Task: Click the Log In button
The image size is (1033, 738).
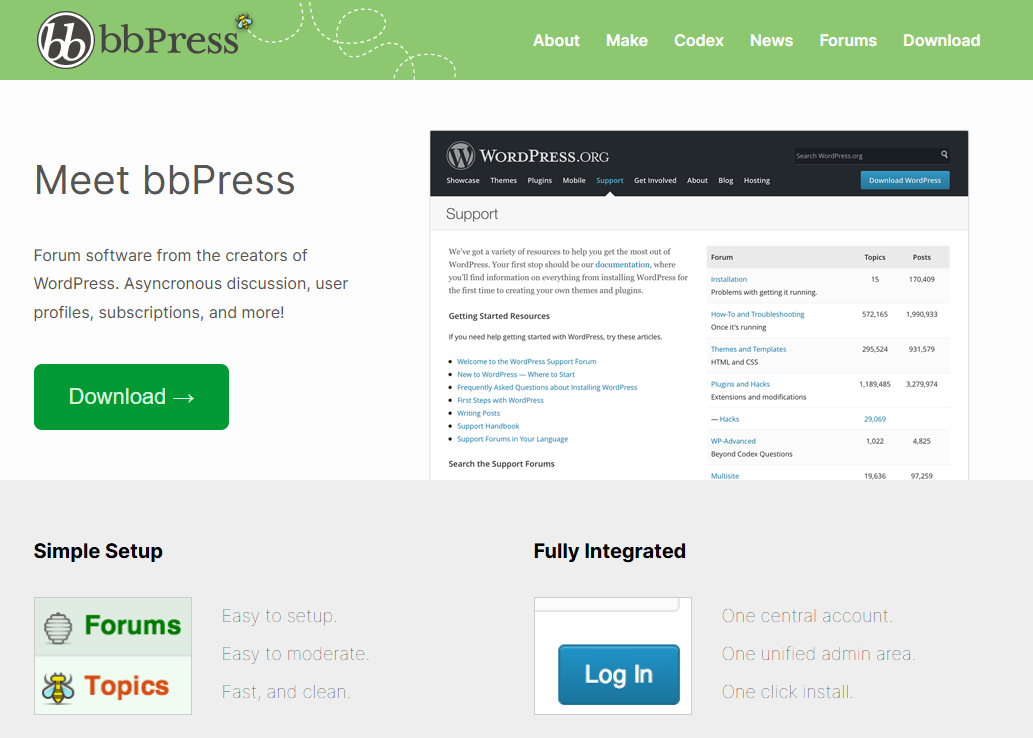Action: point(618,674)
